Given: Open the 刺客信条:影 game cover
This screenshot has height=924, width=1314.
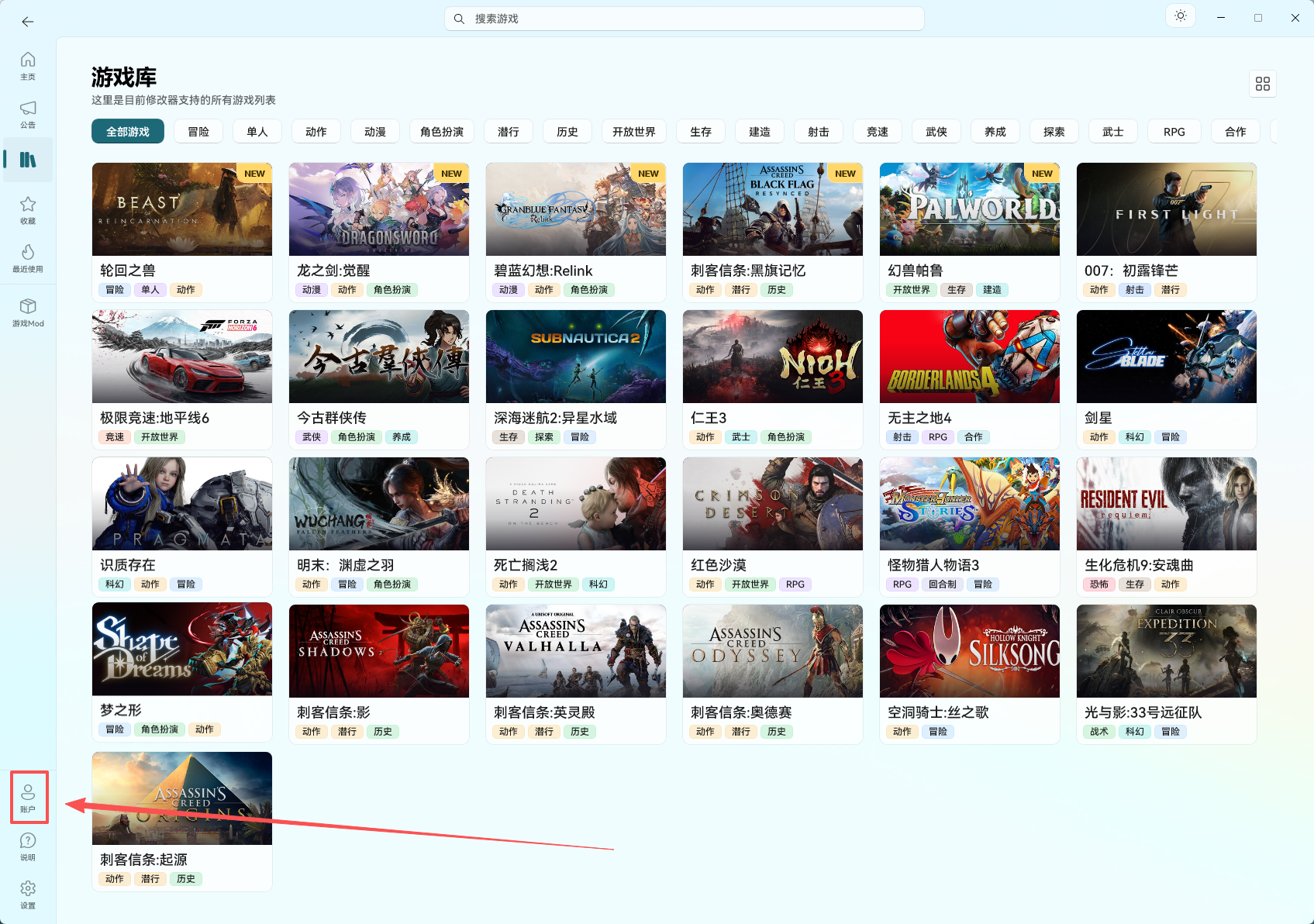Looking at the screenshot, I should coord(379,651).
